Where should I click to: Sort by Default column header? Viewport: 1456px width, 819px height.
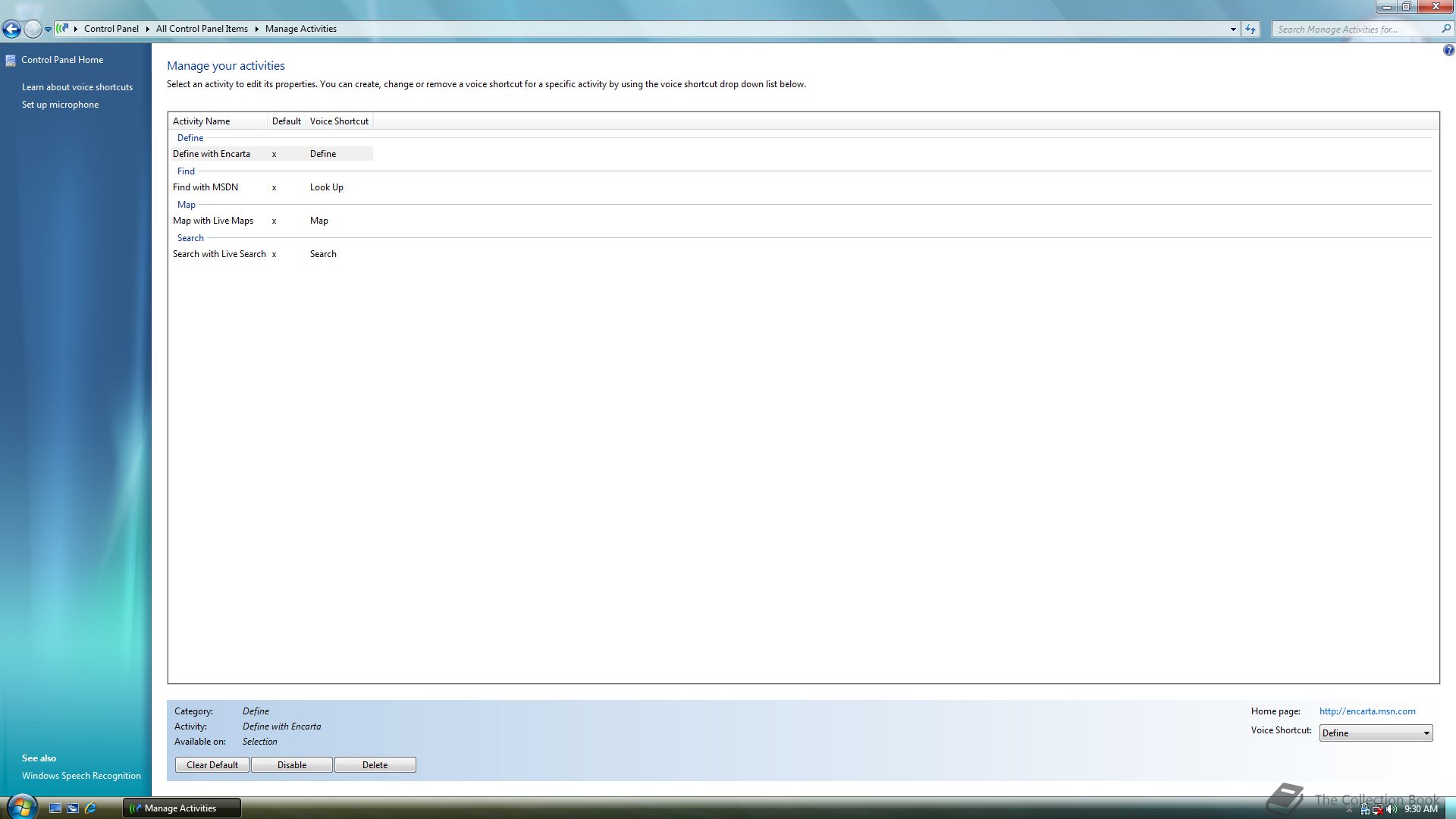click(x=287, y=121)
